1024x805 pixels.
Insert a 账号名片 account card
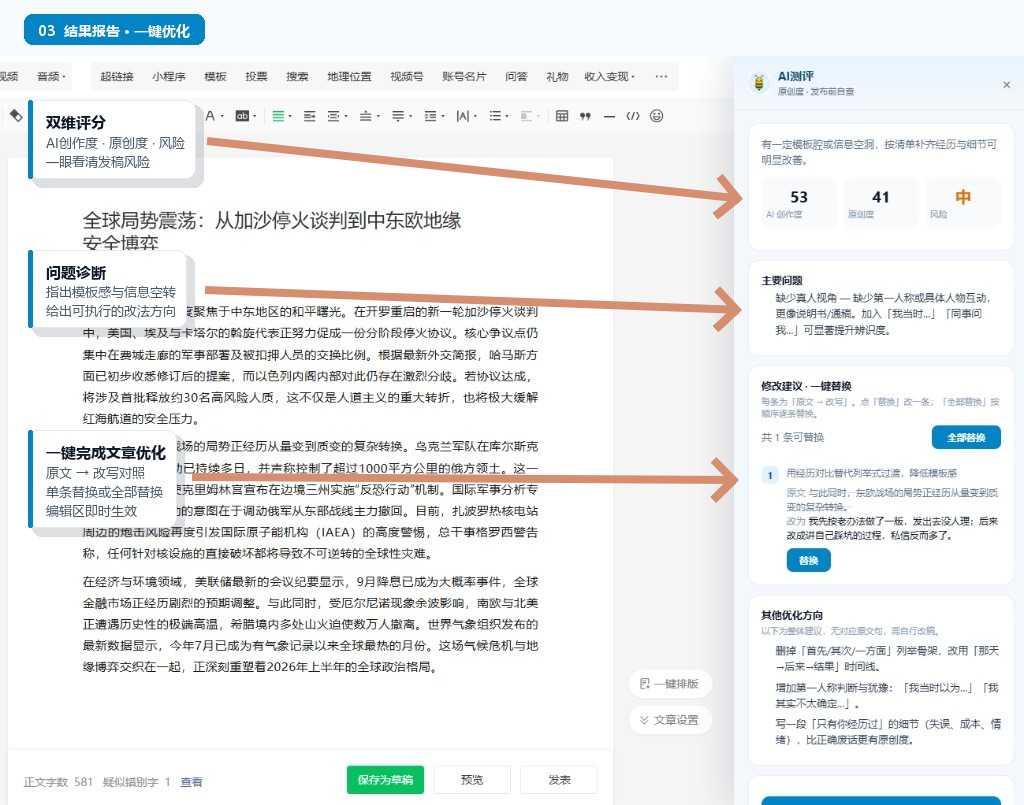464,76
